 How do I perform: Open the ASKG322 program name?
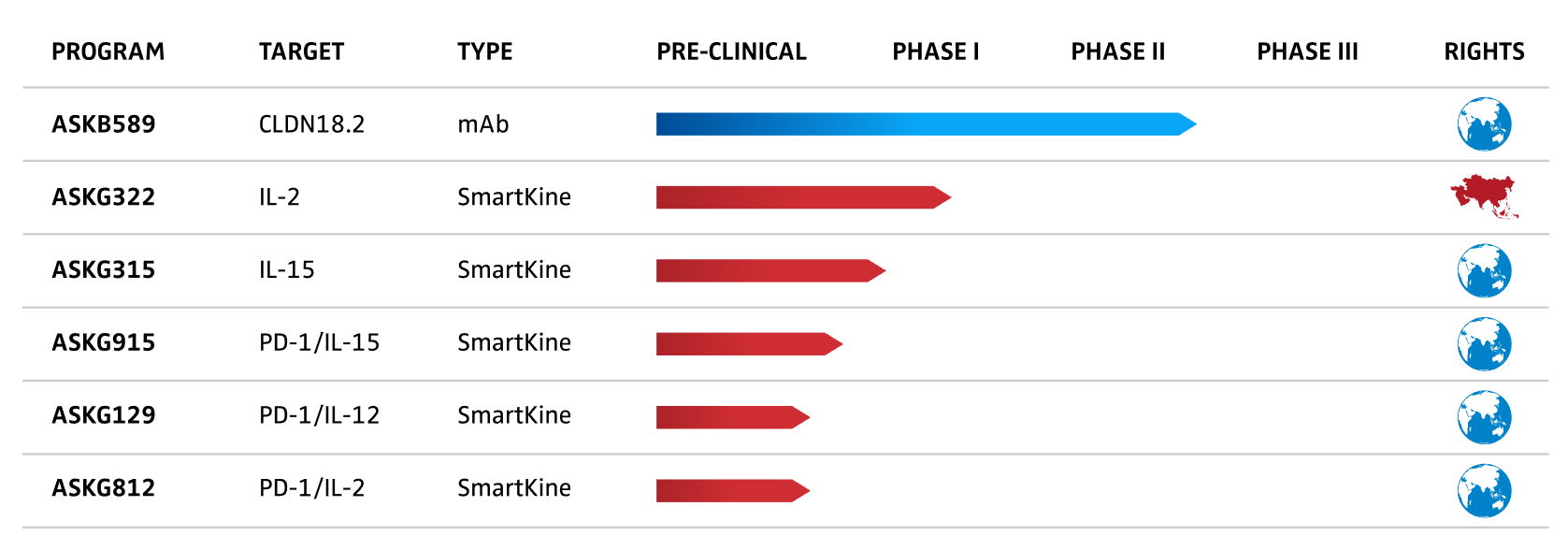[x=104, y=197]
